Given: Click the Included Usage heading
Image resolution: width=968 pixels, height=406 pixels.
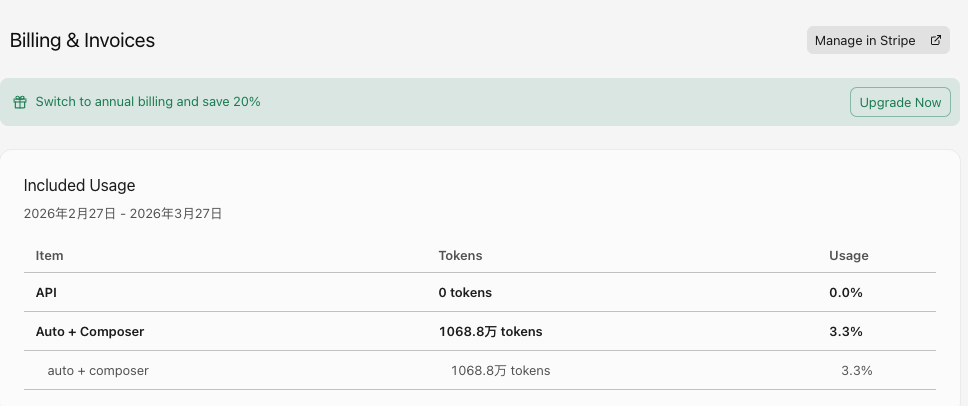Looking at the screenshot, I should (x=79, y=186).
